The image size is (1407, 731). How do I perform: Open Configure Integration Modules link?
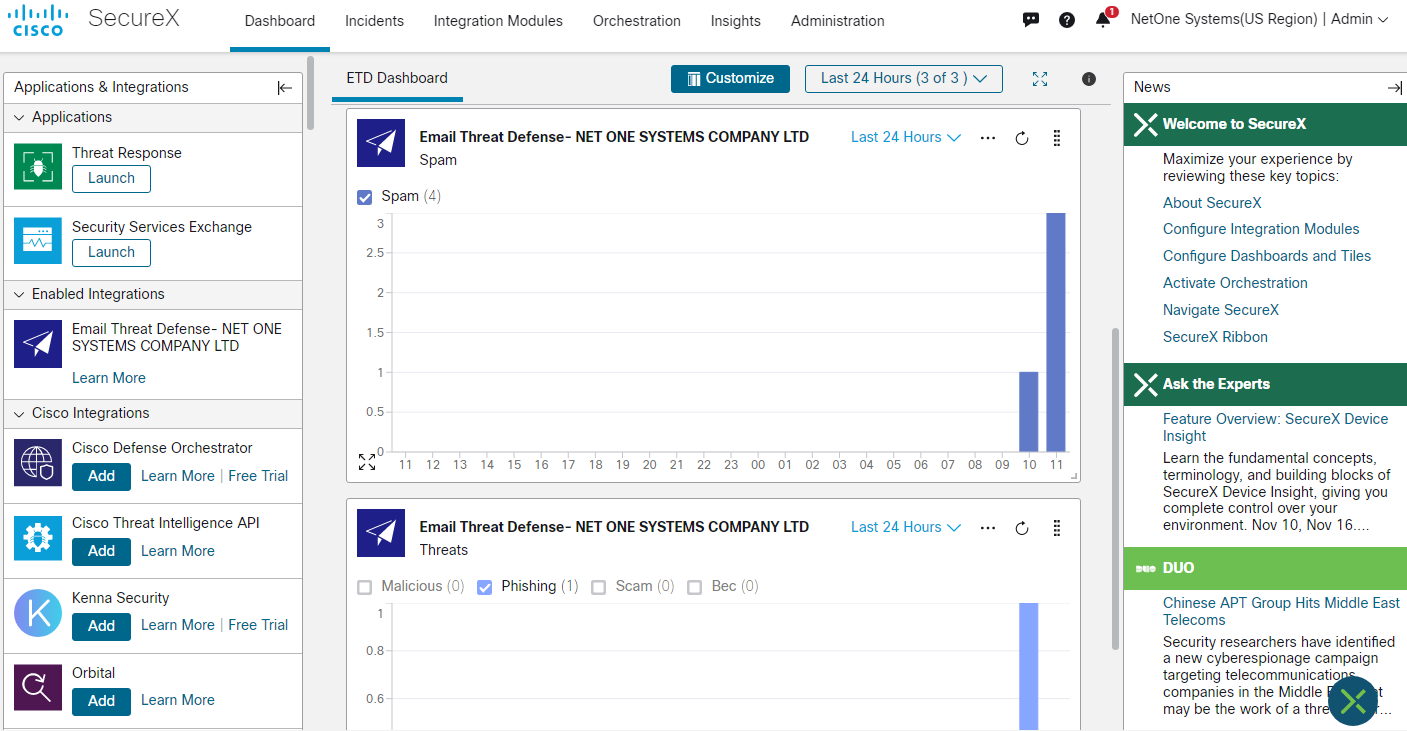[1261, 229]
